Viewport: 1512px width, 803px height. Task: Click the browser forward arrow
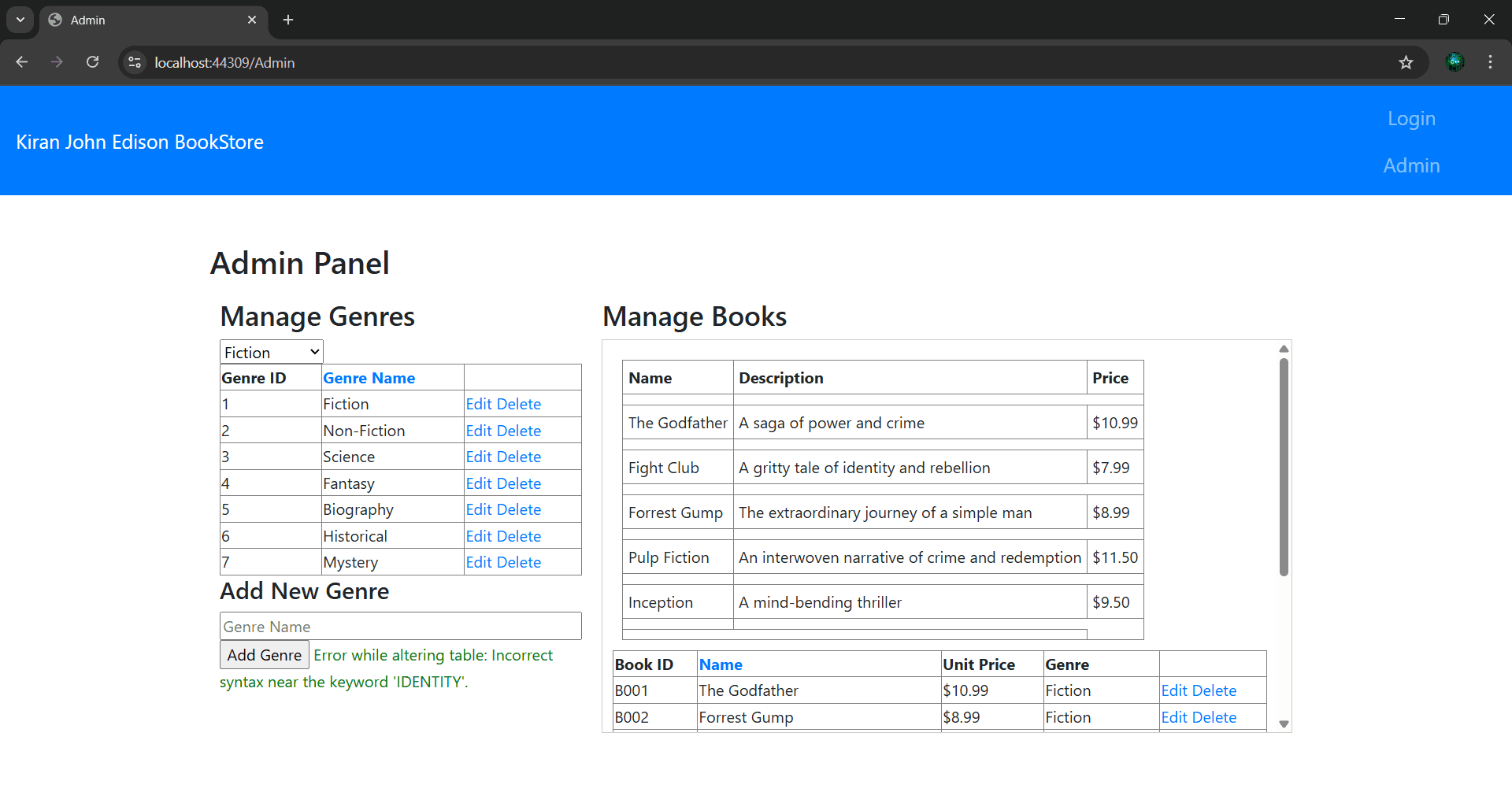pyautogui.click(x=57, y=62)
